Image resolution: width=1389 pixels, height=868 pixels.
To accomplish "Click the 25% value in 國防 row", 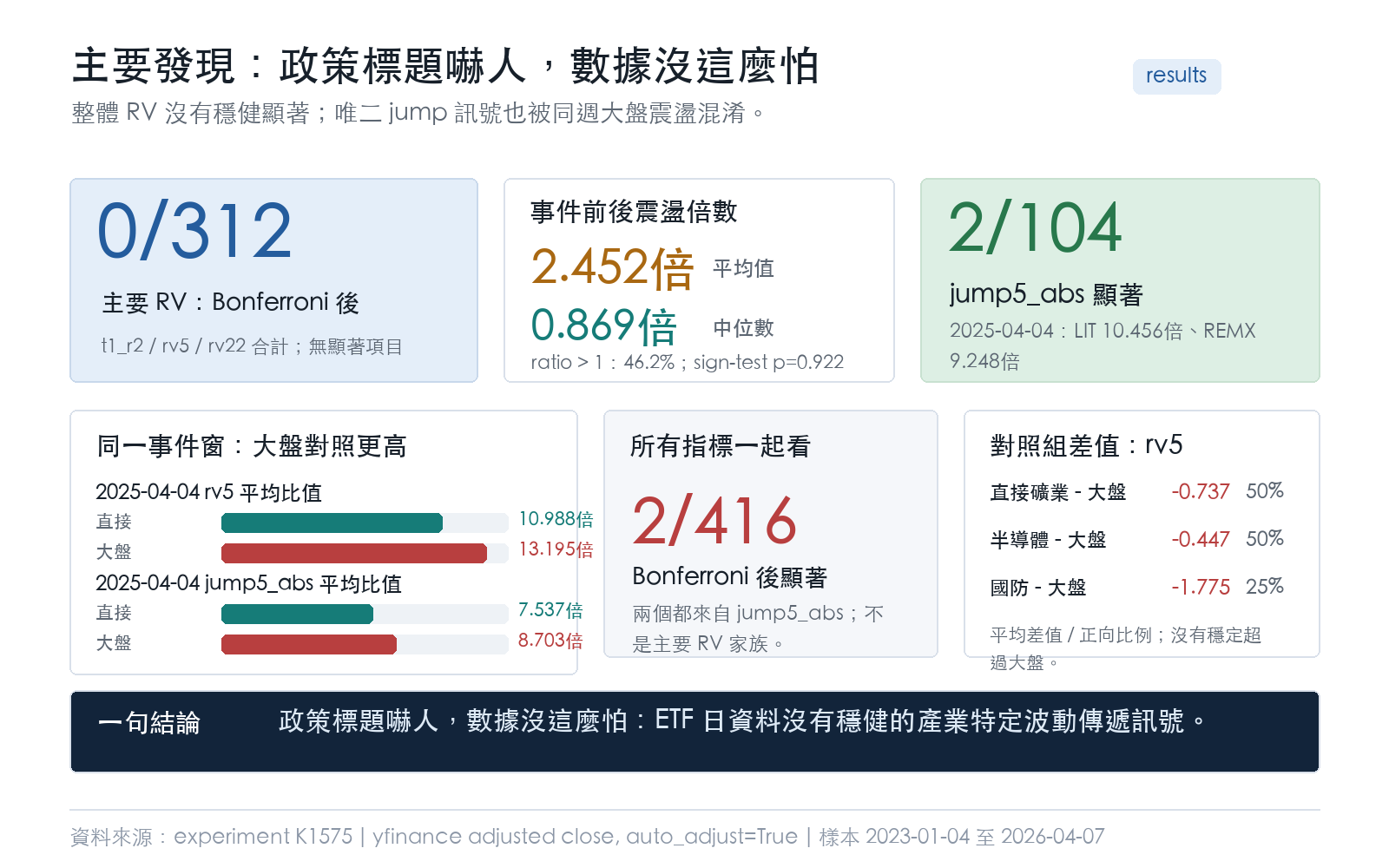I will pos(1265,586).
